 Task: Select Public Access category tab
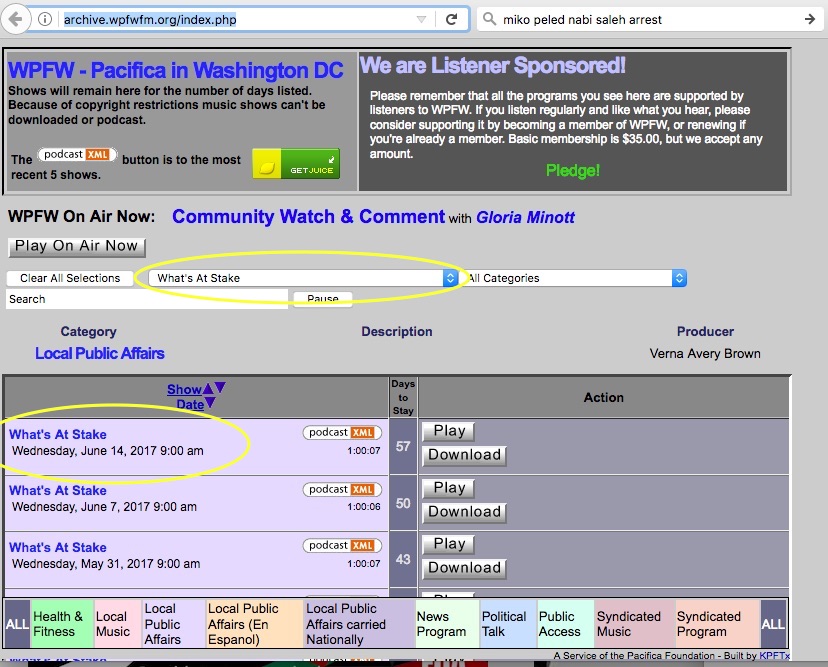565,624
